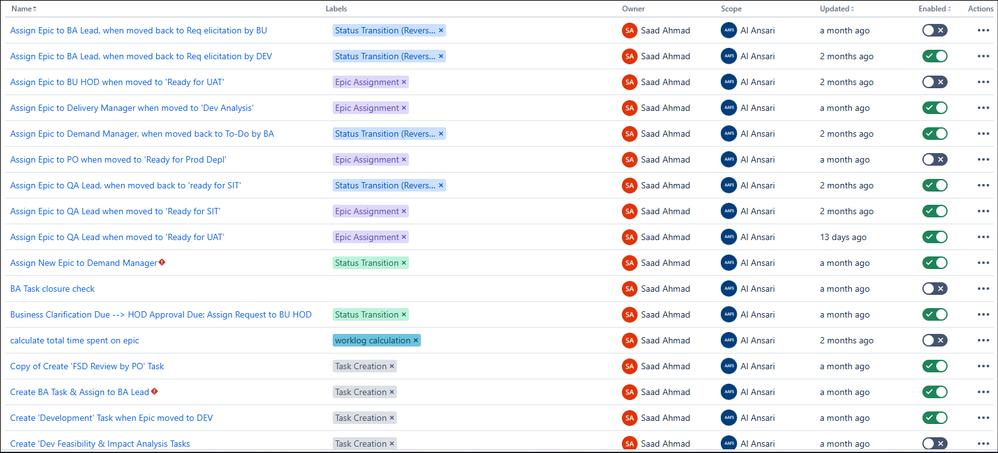Remove Epic Assignment label from 'Ready for Prod Depl' row
The width and height of the screenshot is (998, 453).
[404, 160]
